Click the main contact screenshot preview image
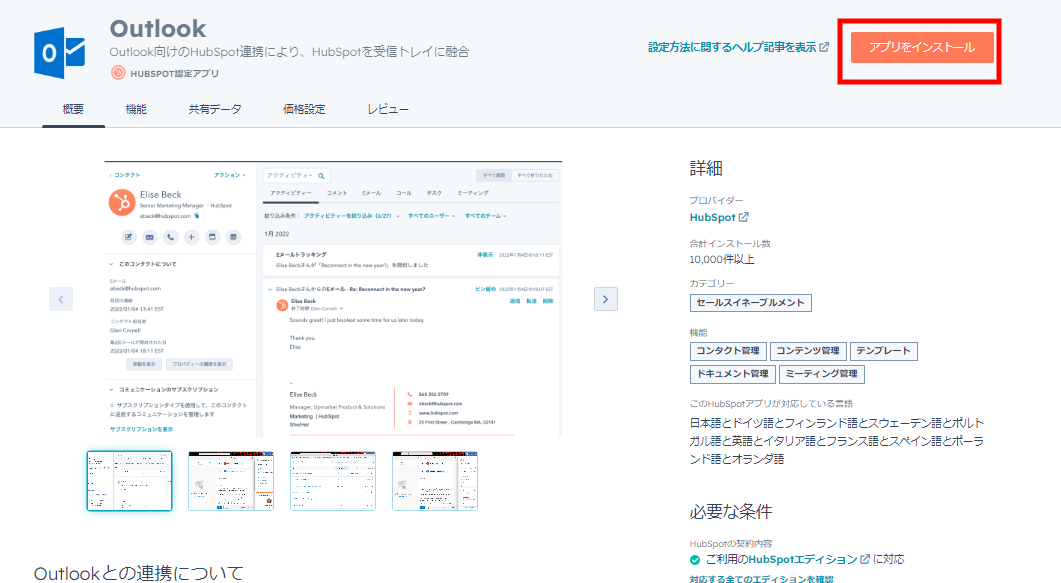1061x583 pixels. 333,299
